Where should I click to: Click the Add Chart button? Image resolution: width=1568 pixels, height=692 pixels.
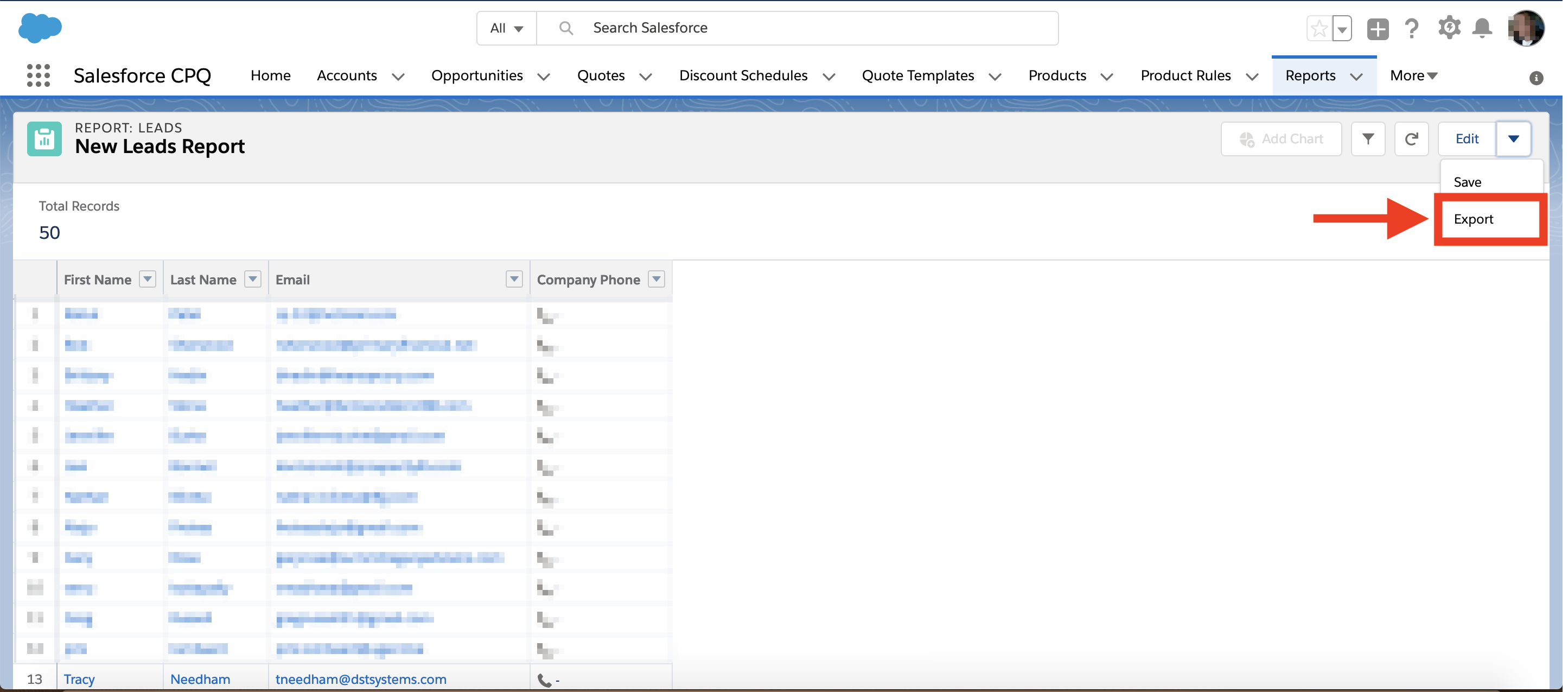tap(1280, 139)
